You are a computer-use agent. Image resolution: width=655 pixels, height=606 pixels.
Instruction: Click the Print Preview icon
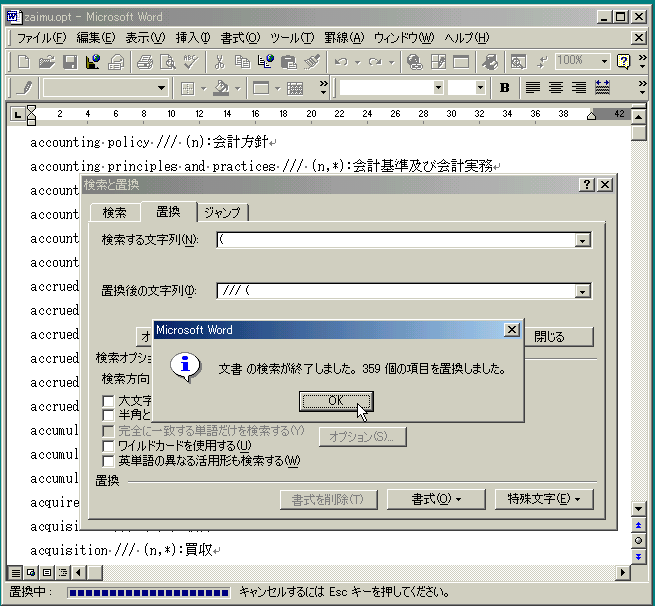click(168, 62)
